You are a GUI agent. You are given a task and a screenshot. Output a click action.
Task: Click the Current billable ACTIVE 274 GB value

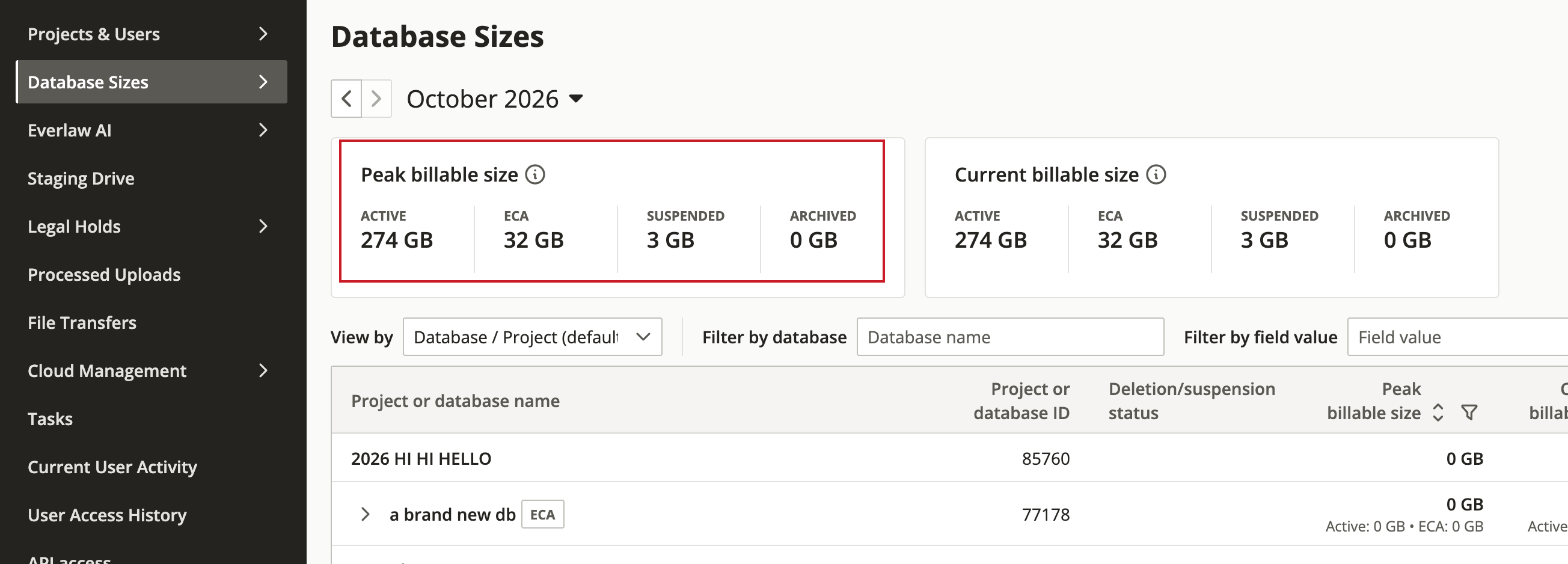click(991, 240)
